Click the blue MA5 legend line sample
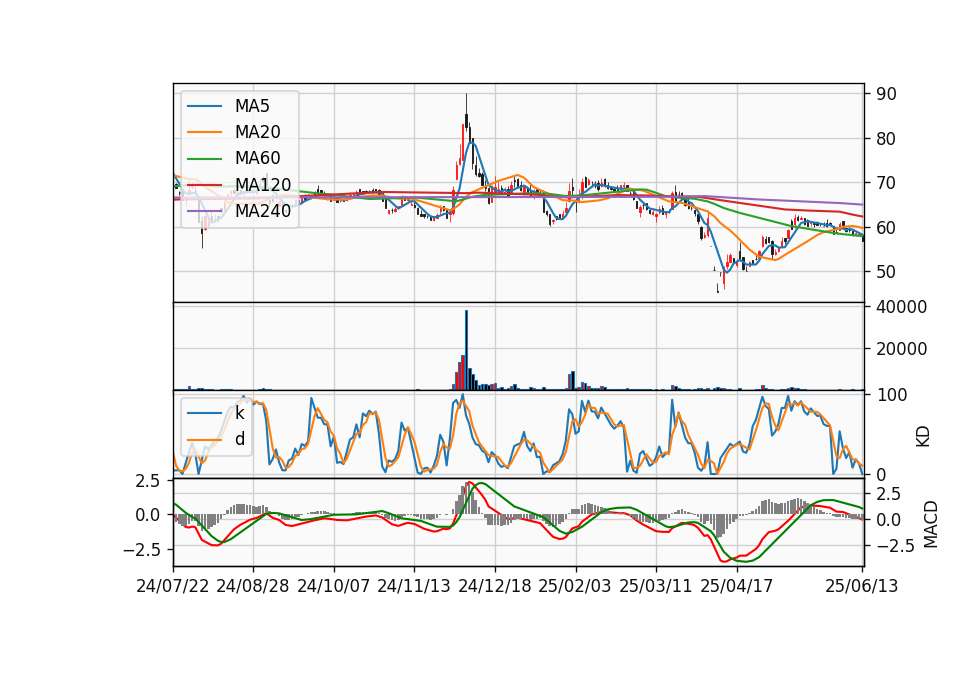 point(204,107)
